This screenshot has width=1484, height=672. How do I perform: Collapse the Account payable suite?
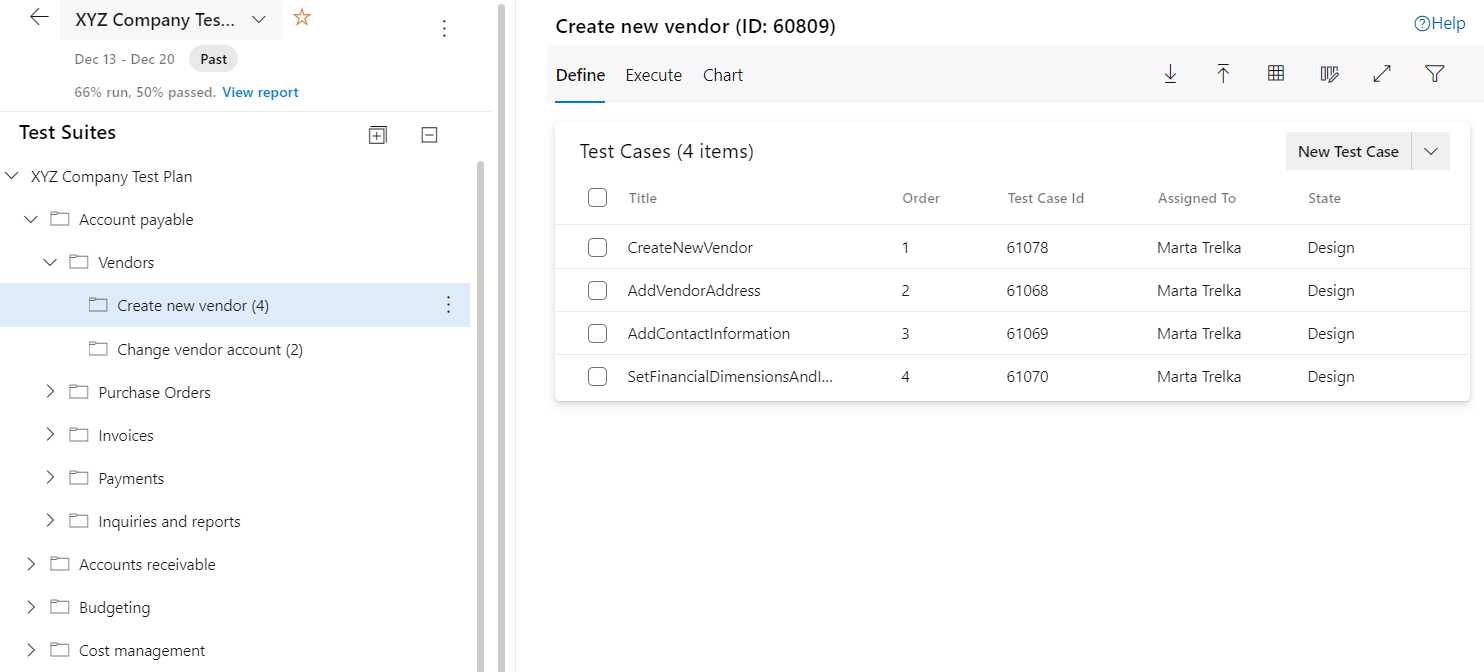coord(31,219)
